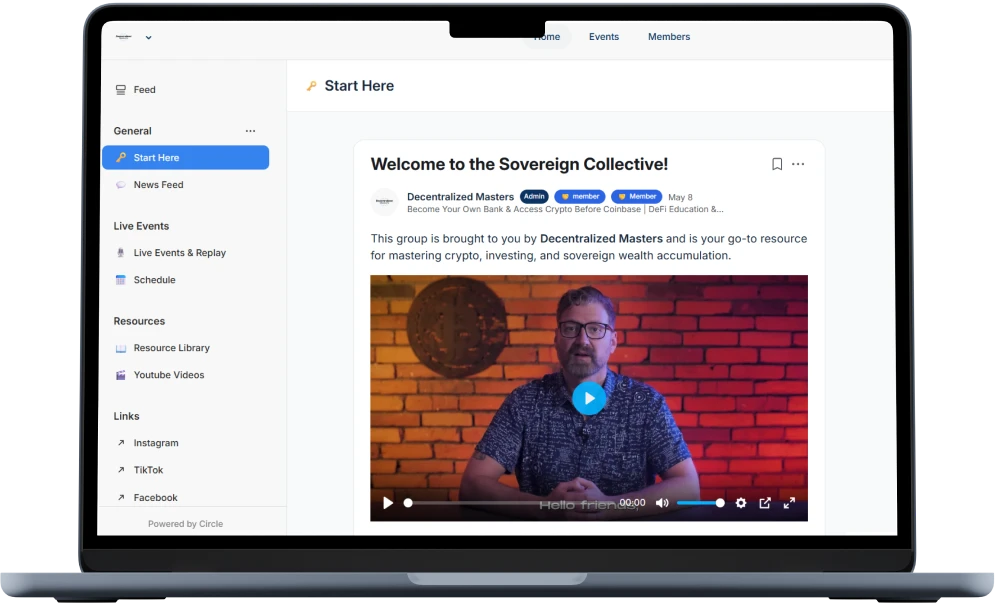Screen dimensions: 997x604
Task: Click the book icon for Resource Library
Action: (121, 348)
